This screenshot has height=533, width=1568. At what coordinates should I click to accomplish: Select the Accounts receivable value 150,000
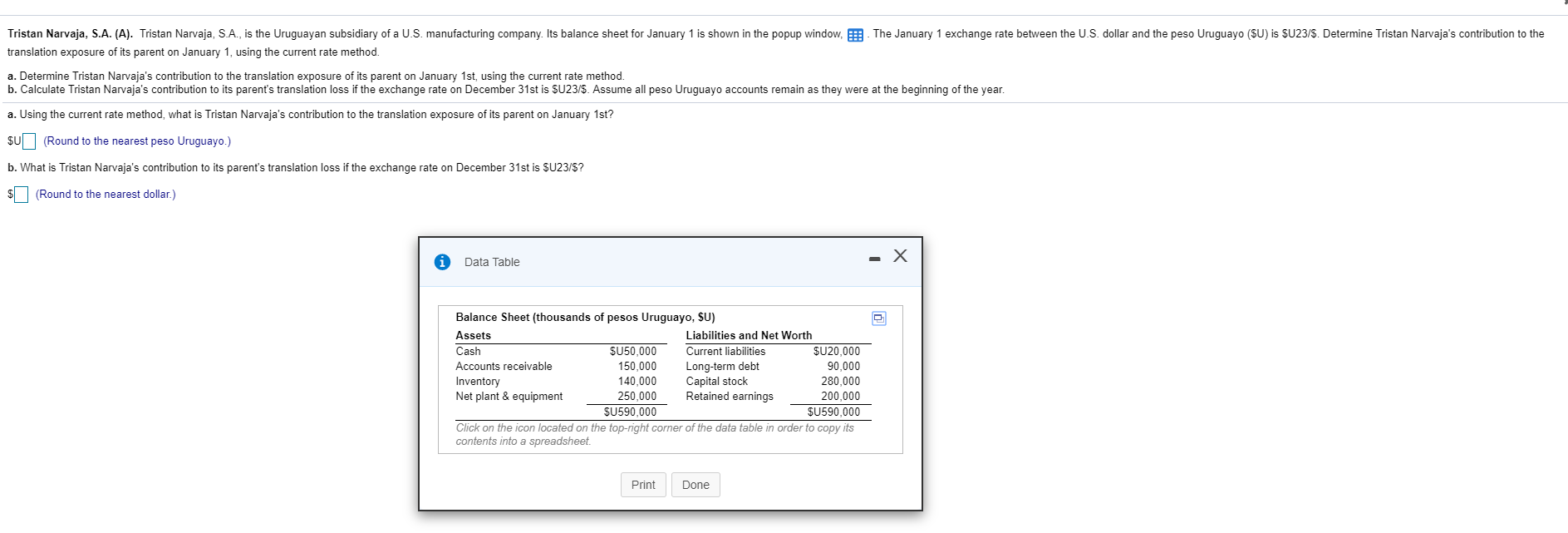(x=637, y=367)
